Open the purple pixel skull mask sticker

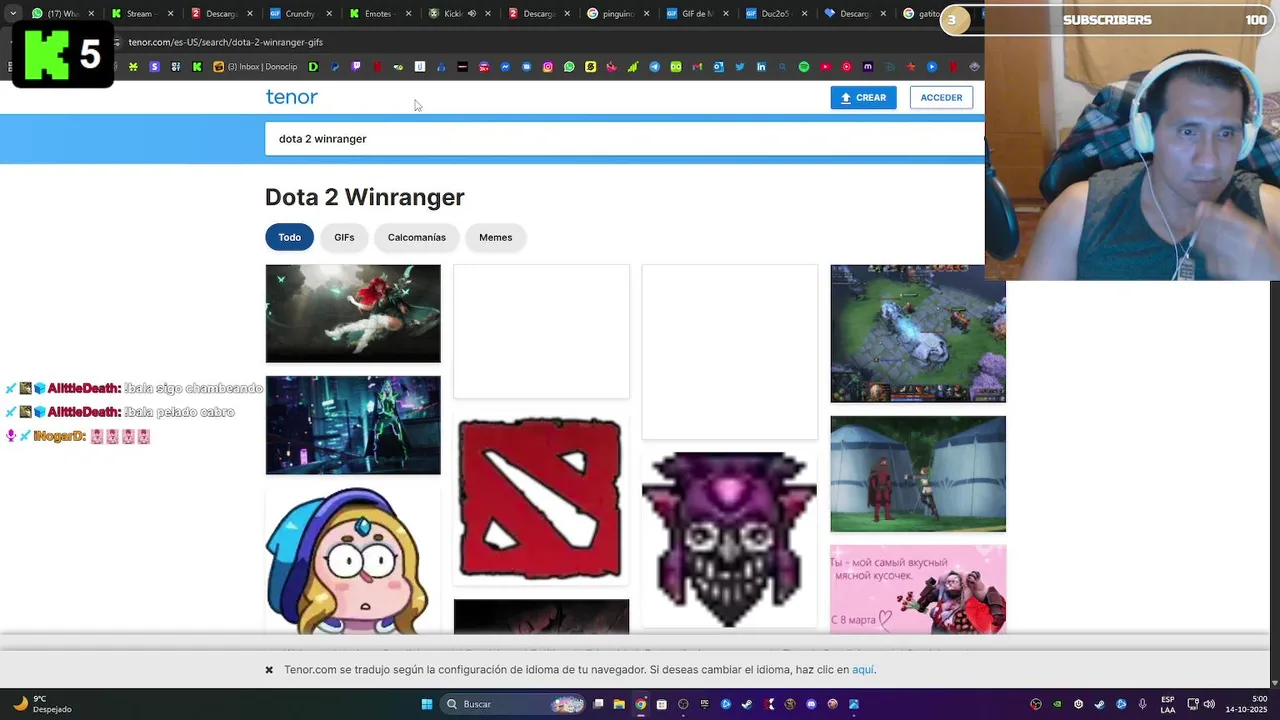(729, 540)
